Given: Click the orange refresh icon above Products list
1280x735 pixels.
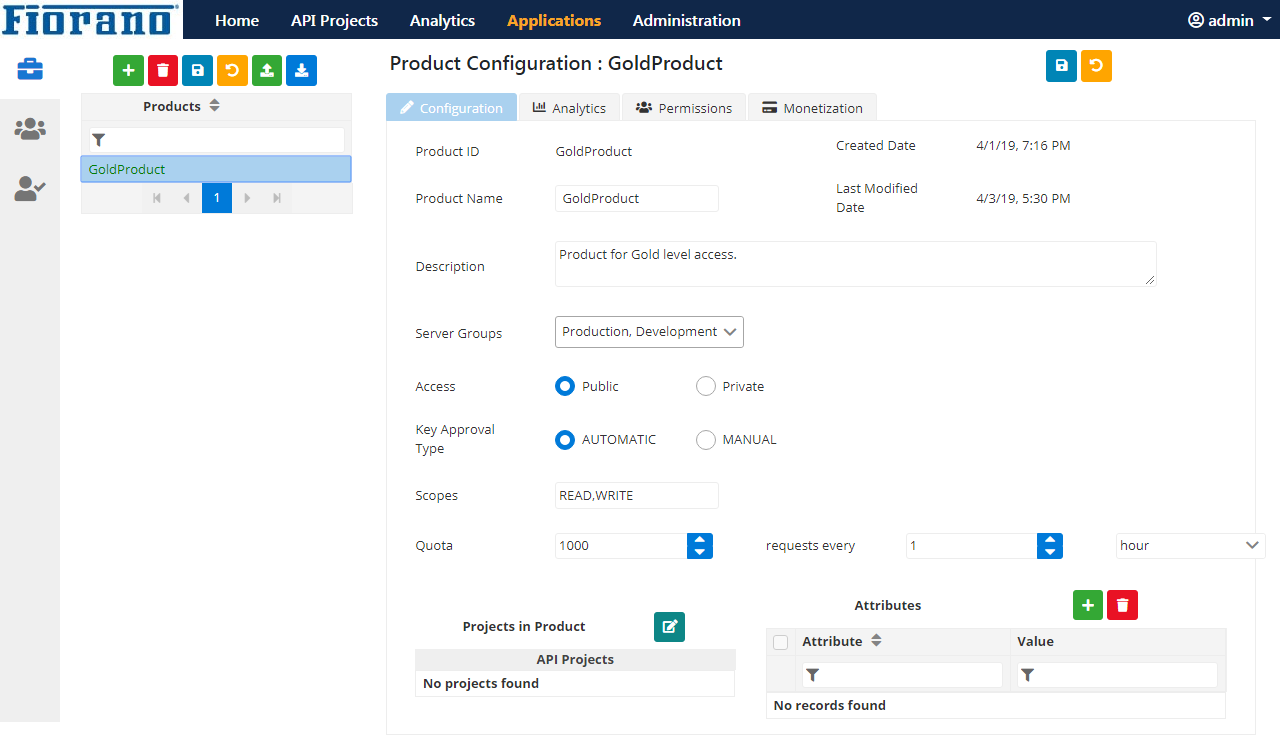Looking at the screenshot, I should 232,71.
